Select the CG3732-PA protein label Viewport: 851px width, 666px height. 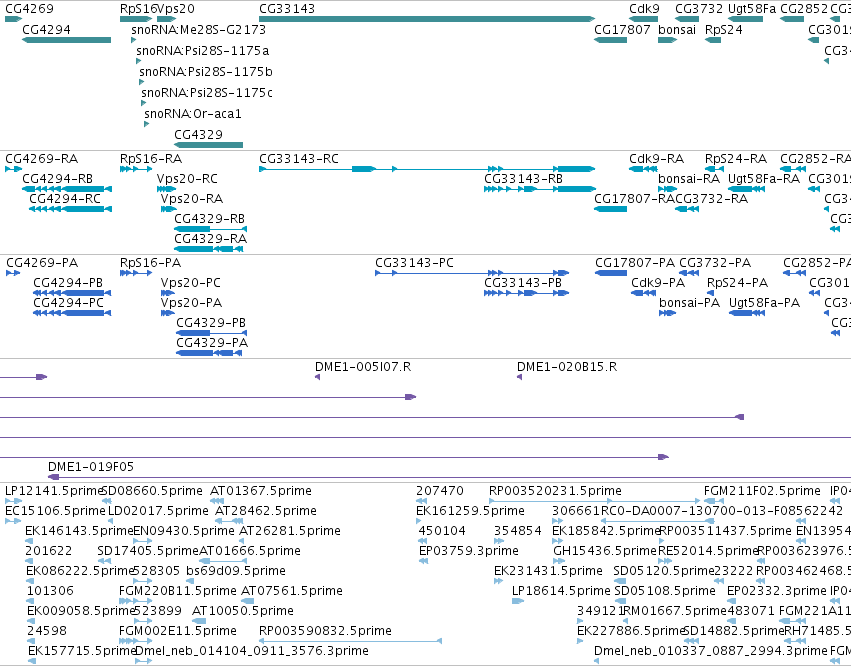click(x=715, y=263)
